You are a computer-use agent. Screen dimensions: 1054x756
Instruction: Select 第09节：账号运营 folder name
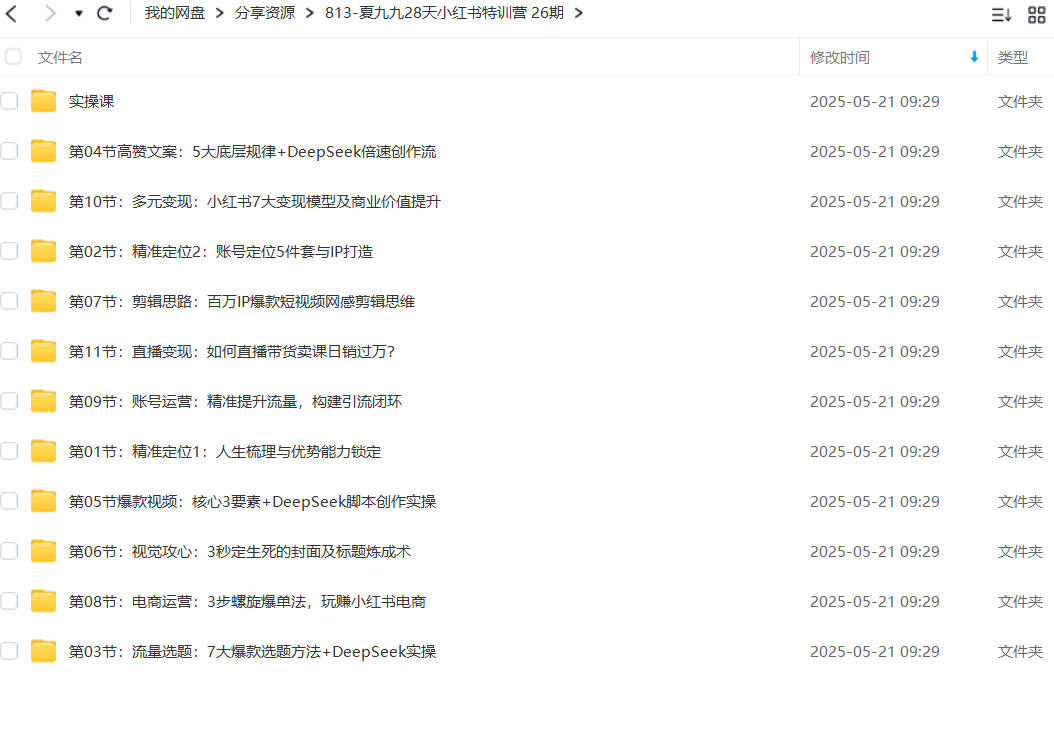click(x=235, y=402)
